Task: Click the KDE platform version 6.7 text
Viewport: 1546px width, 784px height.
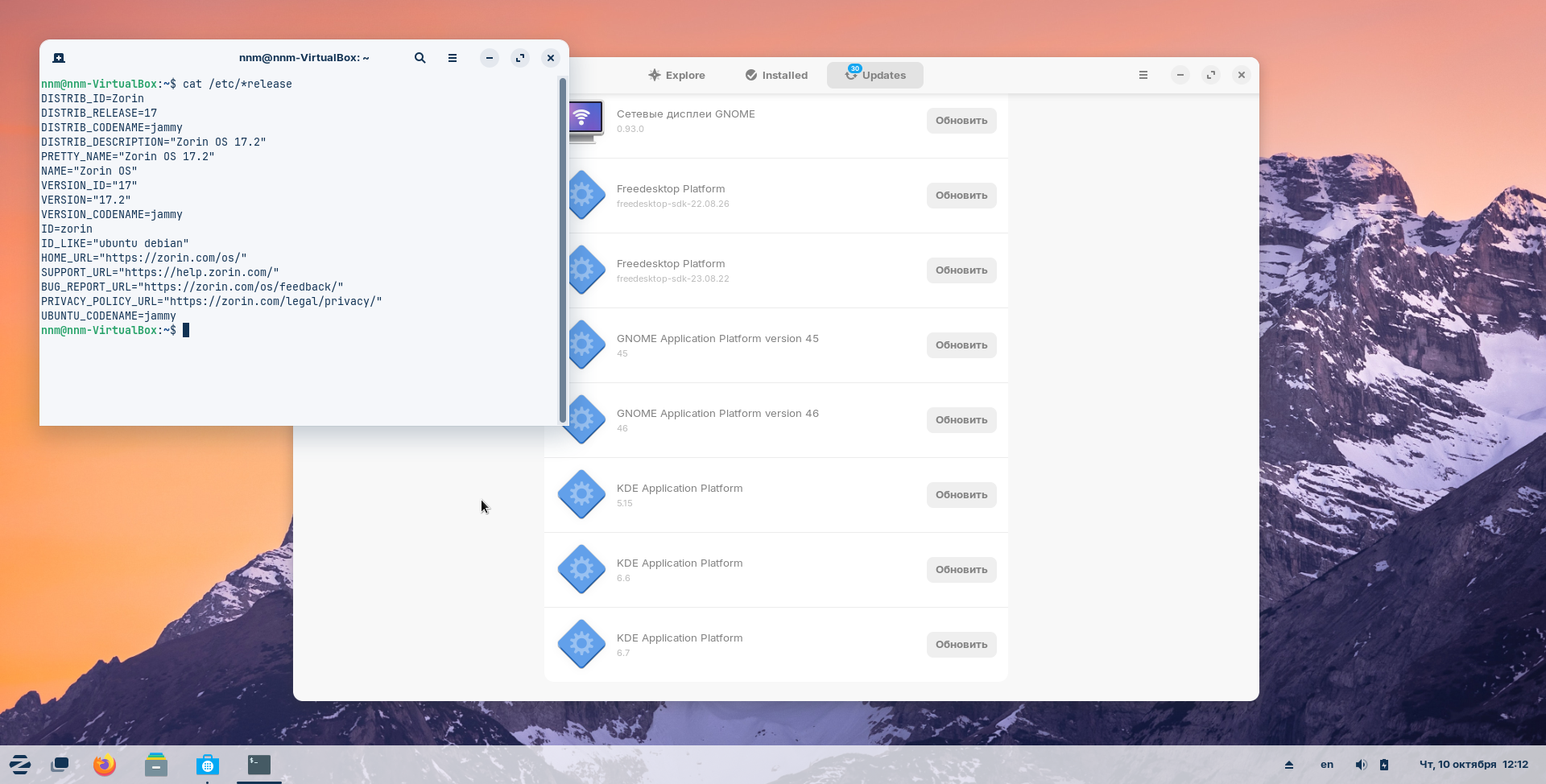Action: point(623,654)
